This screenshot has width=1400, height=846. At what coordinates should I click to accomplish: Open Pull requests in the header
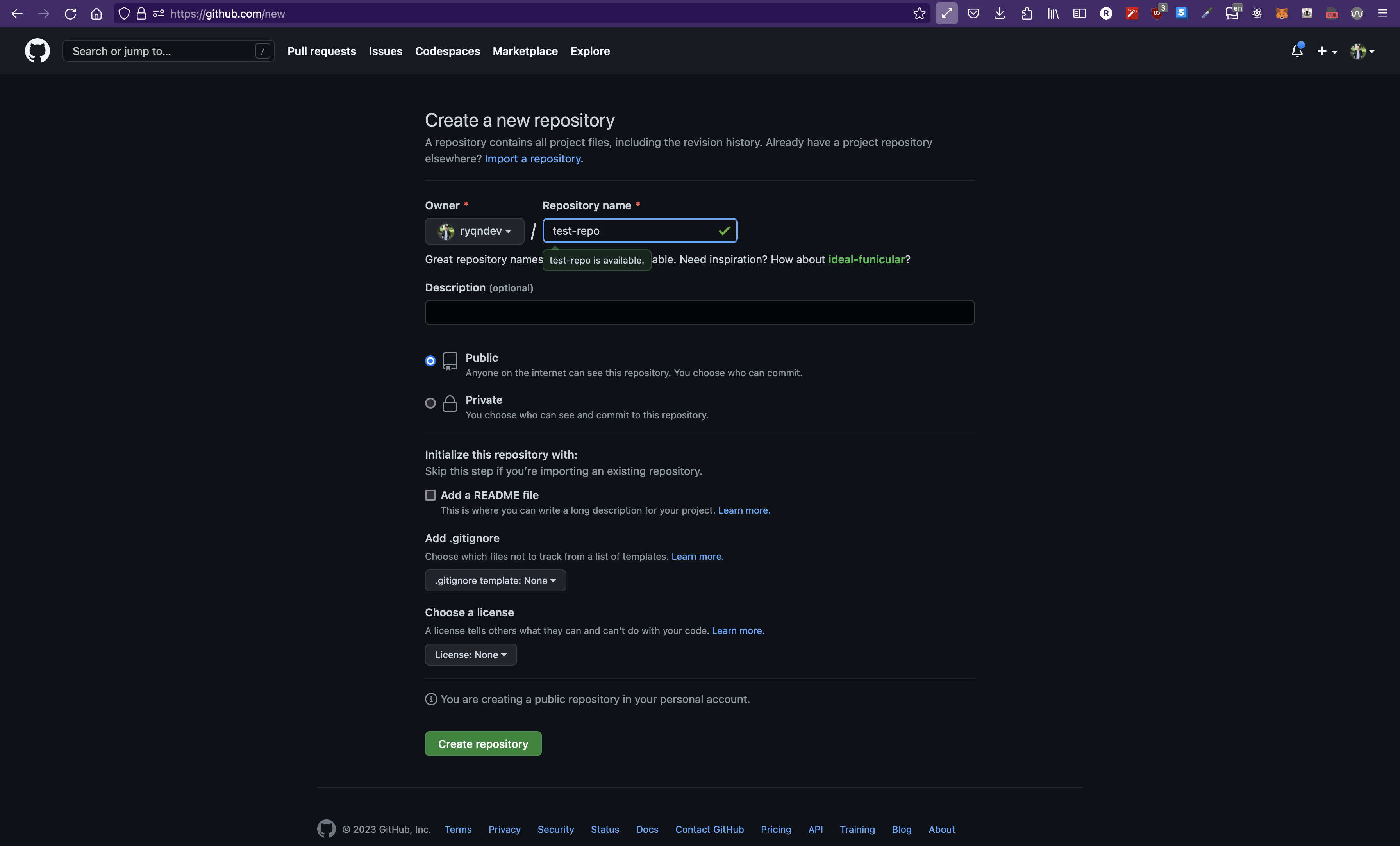click(x=321, y=51)
